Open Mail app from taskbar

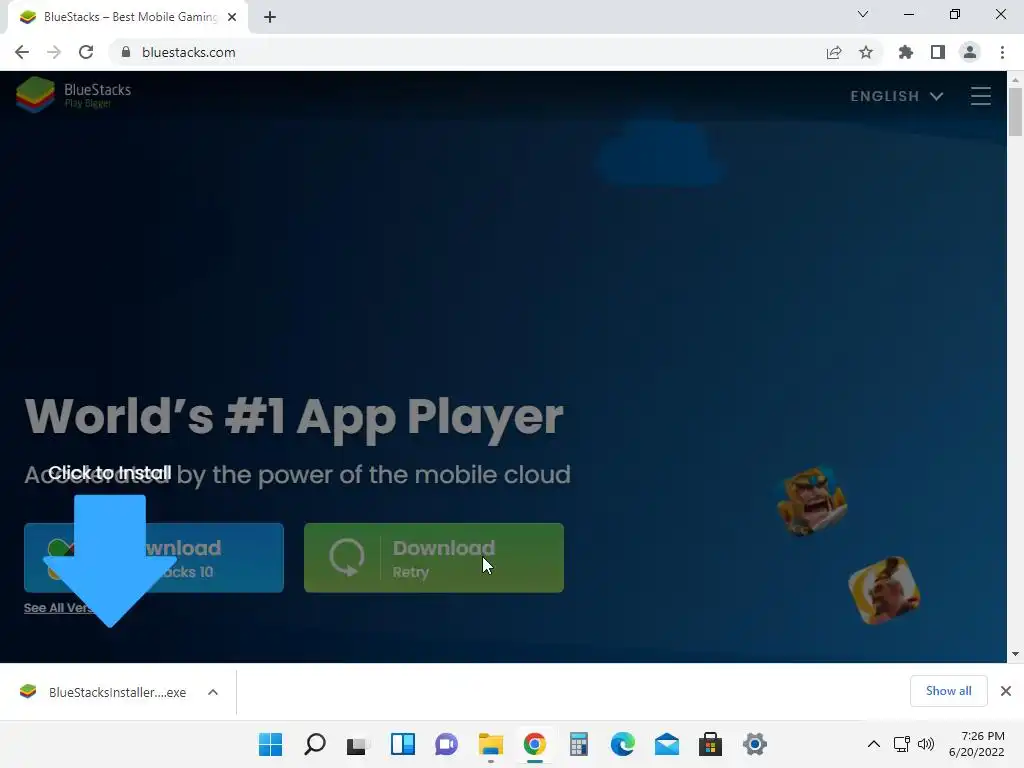(x=667, y=744)
